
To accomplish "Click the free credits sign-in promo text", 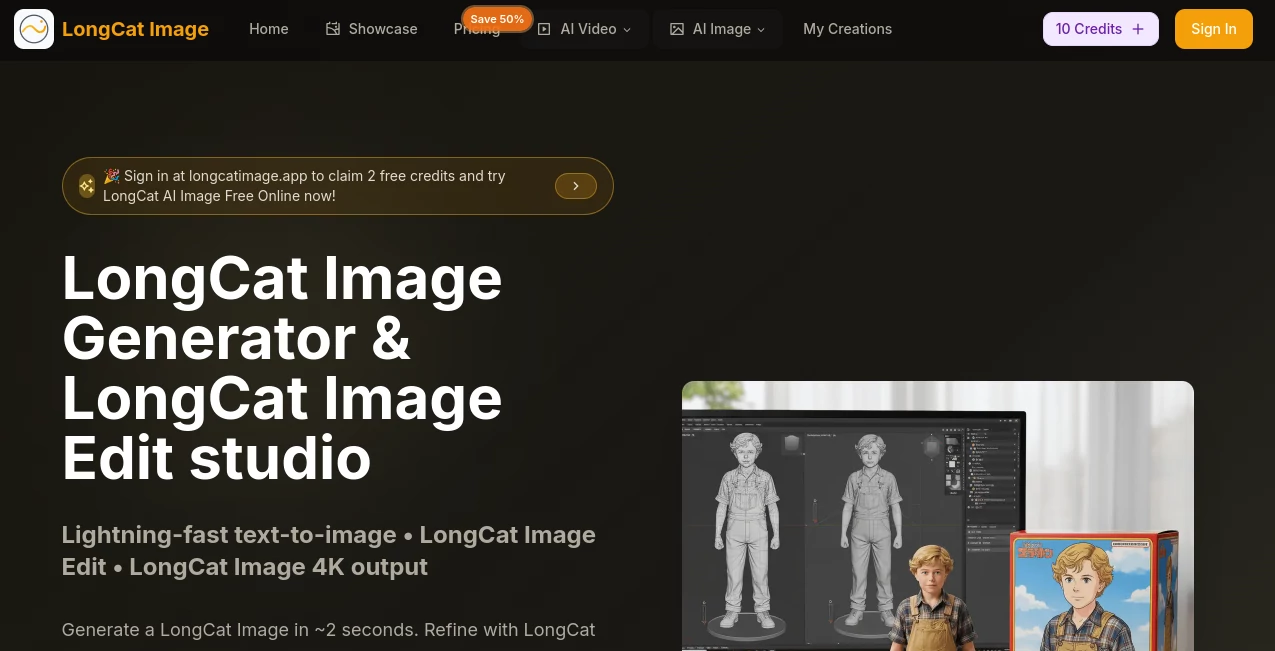I will coord(304,185).
